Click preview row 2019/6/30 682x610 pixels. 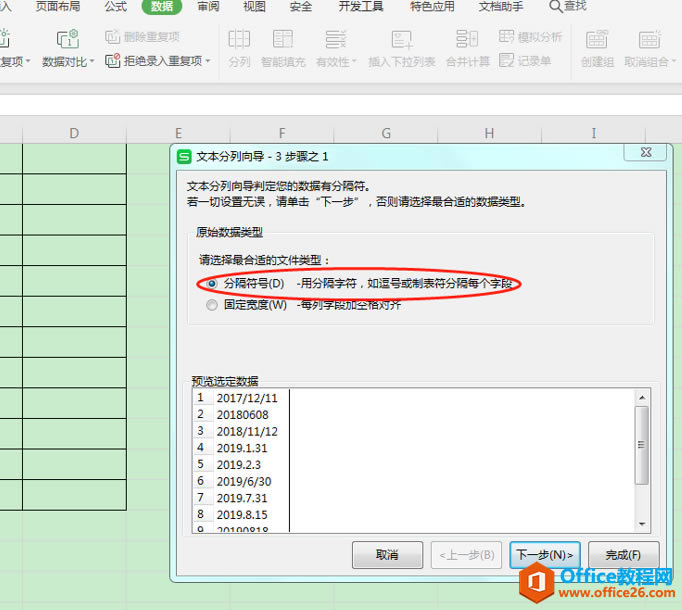[x=244, y=482]
